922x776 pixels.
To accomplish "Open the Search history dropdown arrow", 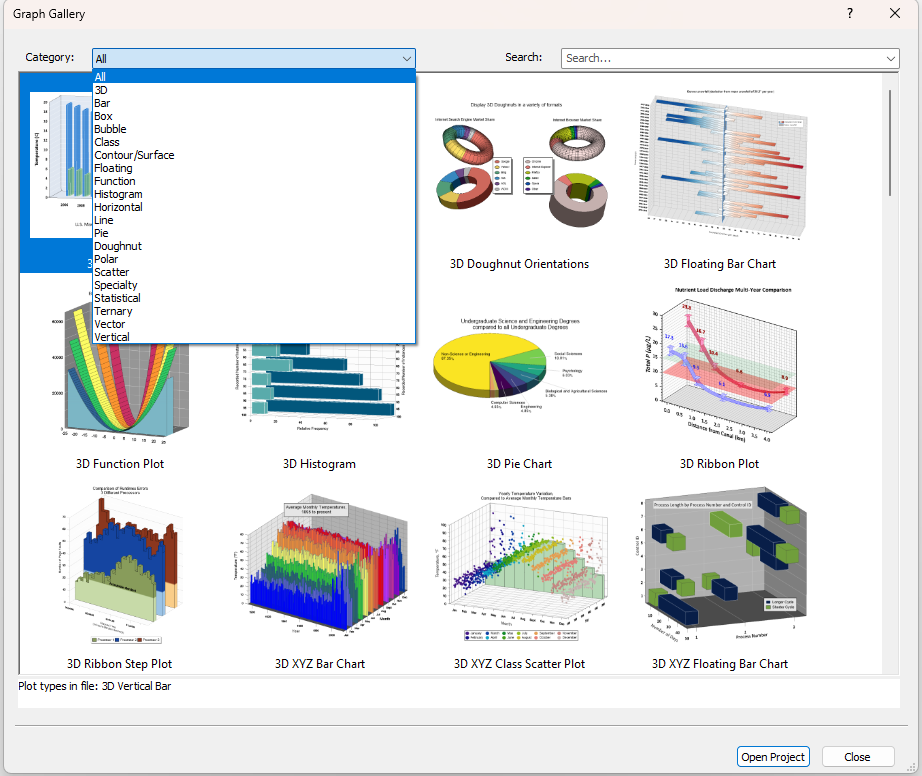I will click(x=890, y=58).
